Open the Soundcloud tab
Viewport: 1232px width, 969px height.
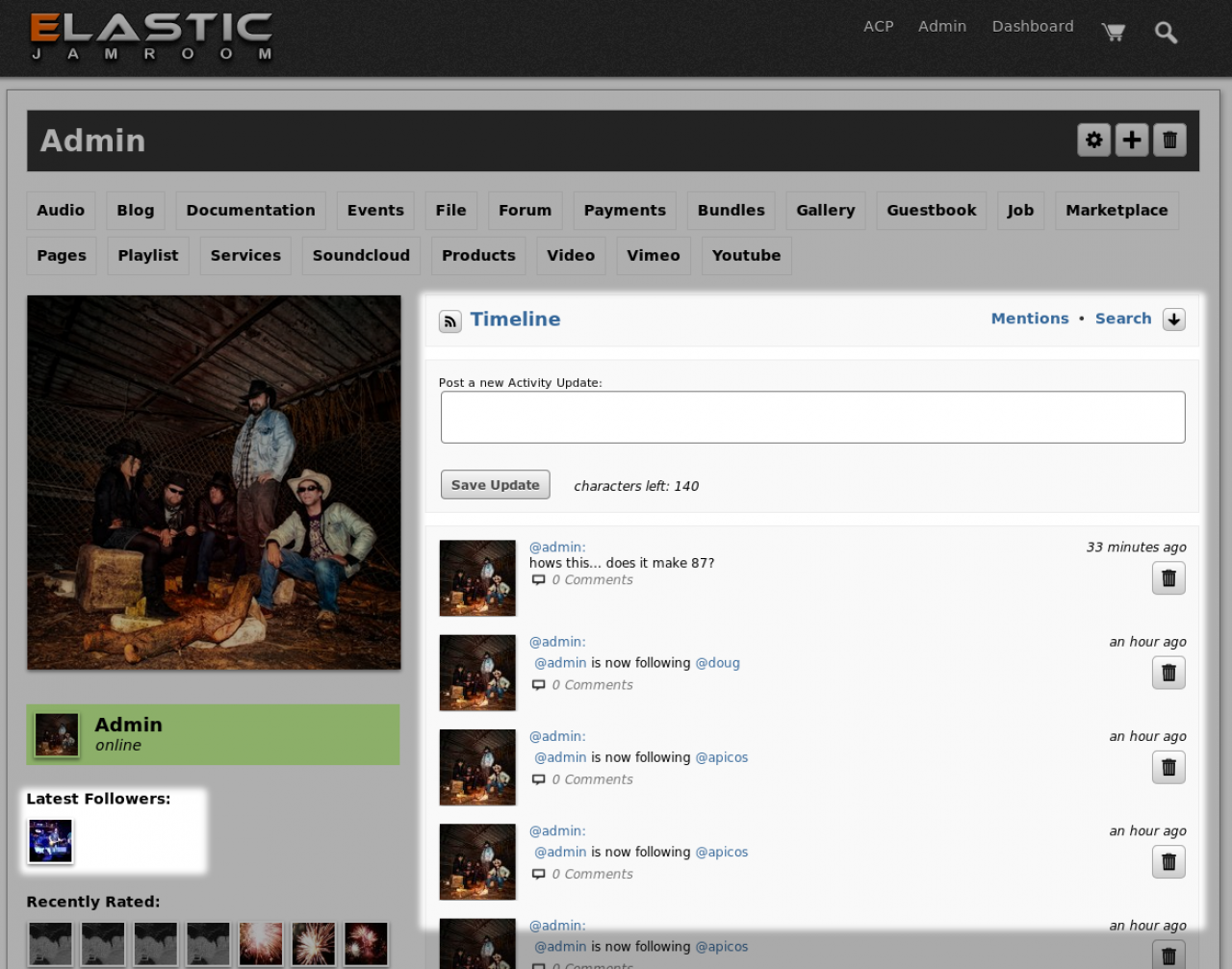(x=361, y=256)
